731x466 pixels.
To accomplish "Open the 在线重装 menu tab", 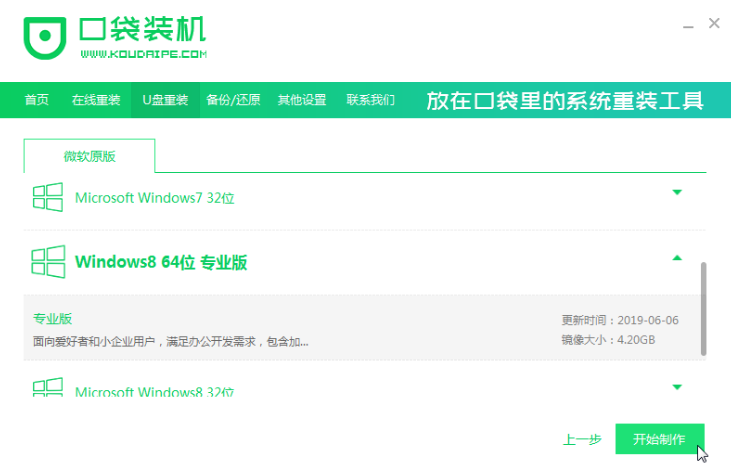I will [96, 100].
